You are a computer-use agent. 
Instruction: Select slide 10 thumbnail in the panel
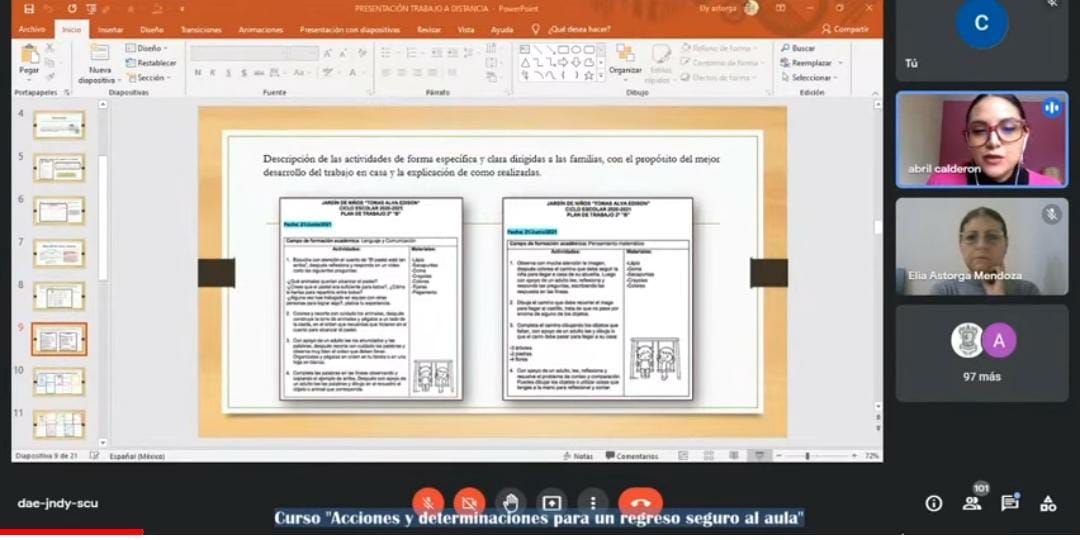click(x=59, y=381)
